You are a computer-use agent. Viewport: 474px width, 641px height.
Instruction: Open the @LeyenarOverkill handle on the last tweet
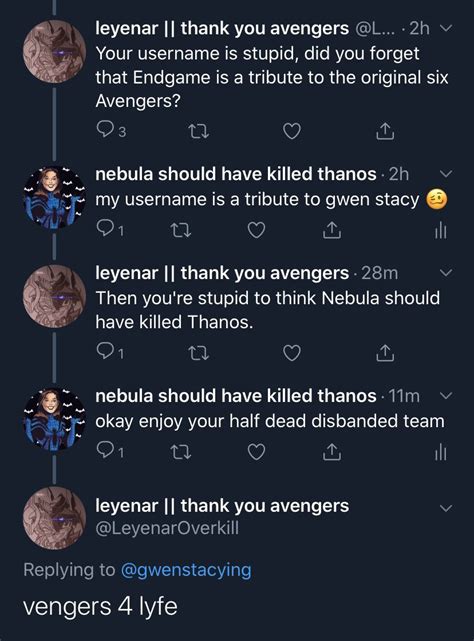click(167, 528)
